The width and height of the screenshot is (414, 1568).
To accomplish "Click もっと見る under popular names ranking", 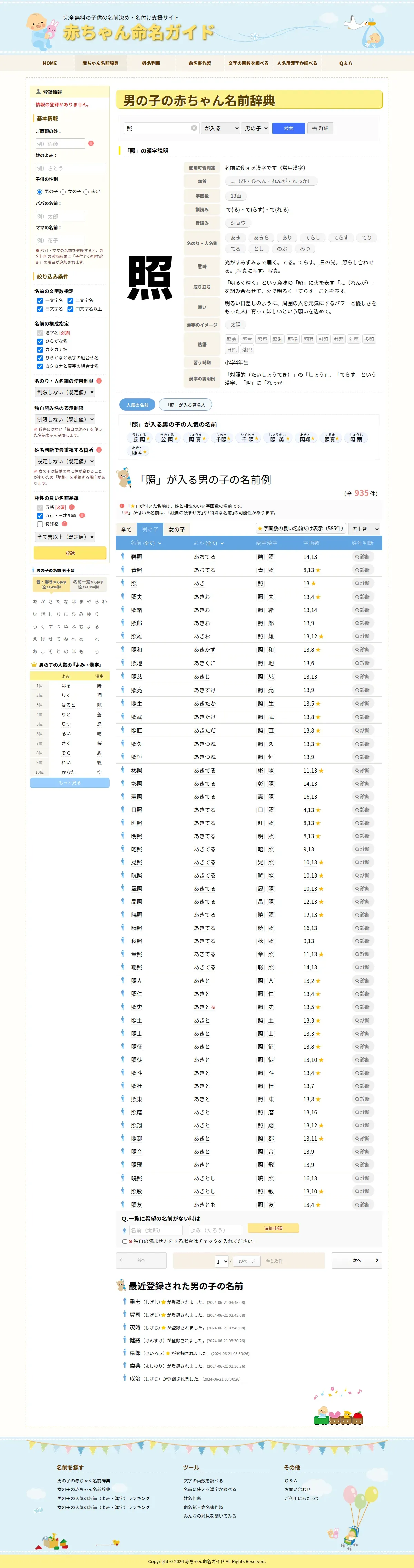I will click(70, 782).
